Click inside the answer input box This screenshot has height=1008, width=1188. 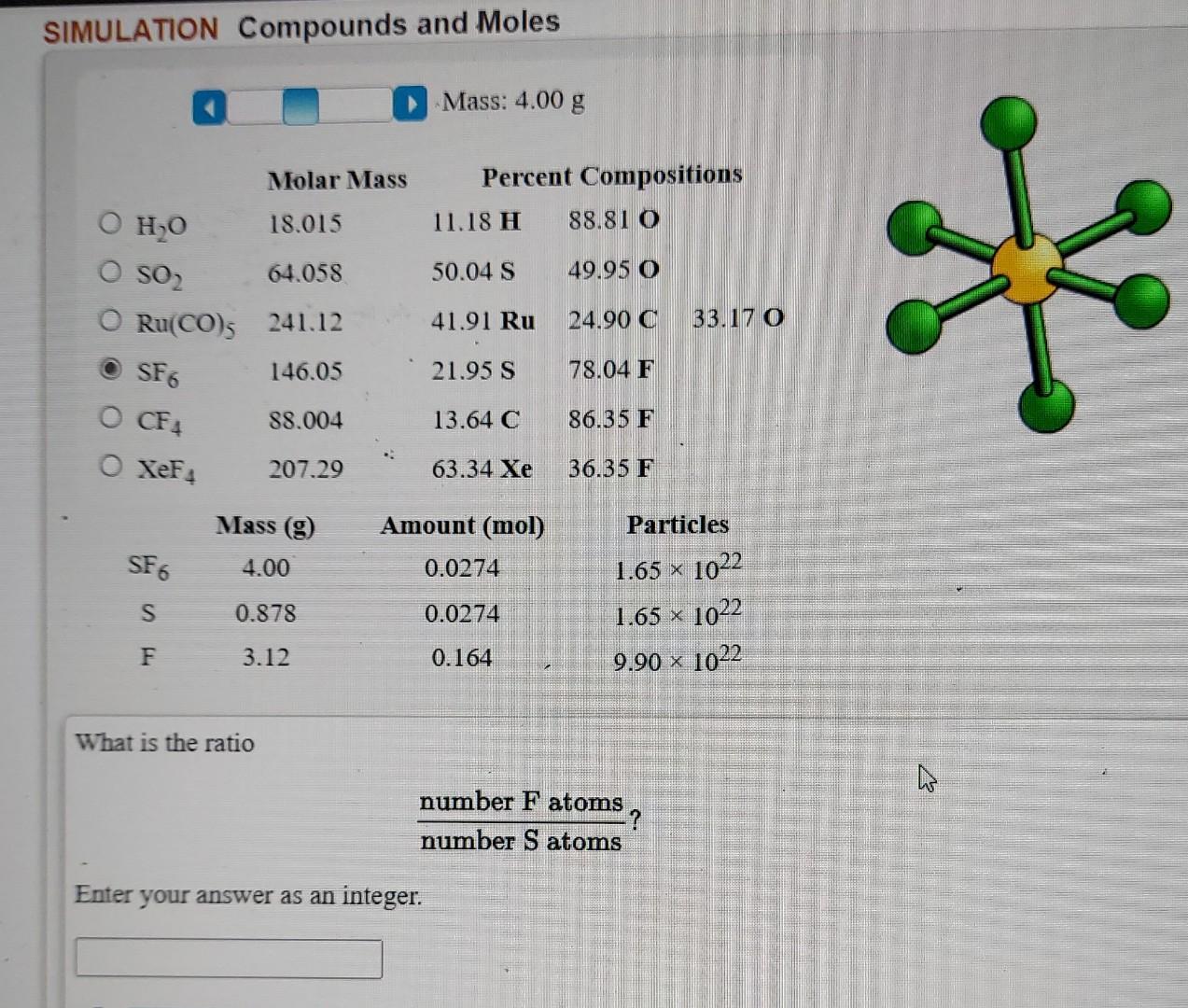coord(227,958)
